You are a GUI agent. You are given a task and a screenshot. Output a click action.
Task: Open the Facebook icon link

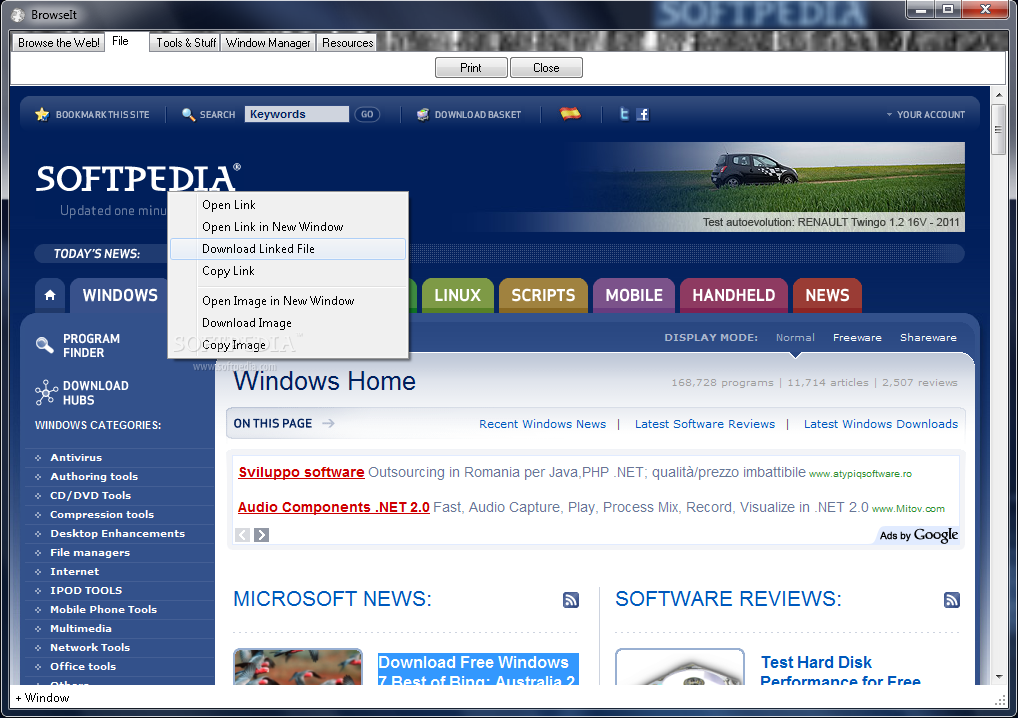643,114
